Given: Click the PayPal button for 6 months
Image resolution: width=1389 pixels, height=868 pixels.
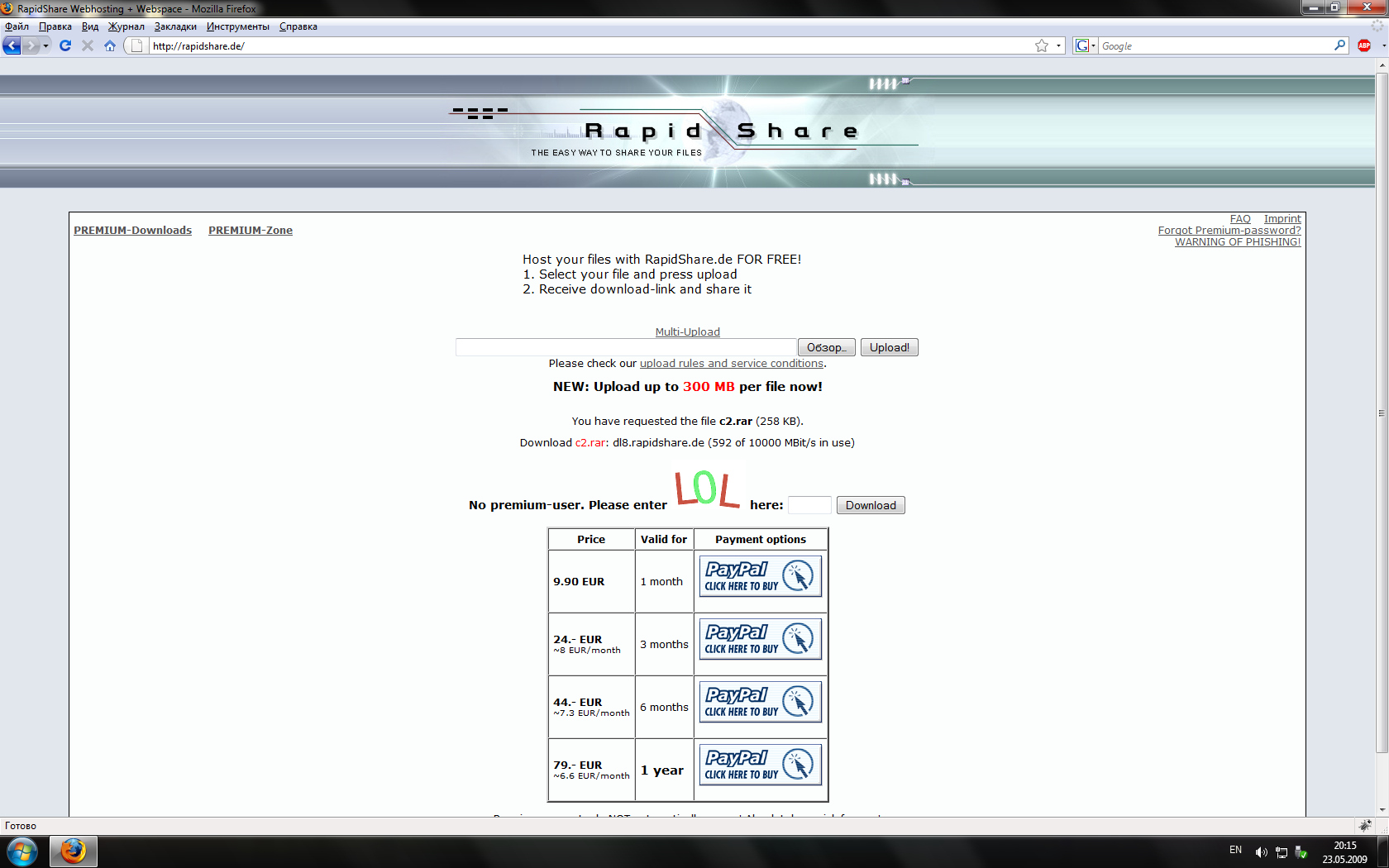Looking at the screenshot, I should pos(761,702).
